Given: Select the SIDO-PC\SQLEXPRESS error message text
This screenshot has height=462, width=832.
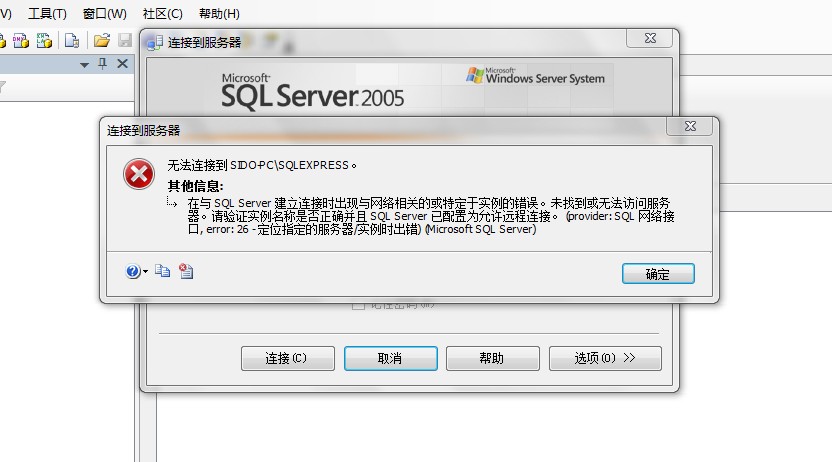Looking at the screenshot, I should (262, 165).
